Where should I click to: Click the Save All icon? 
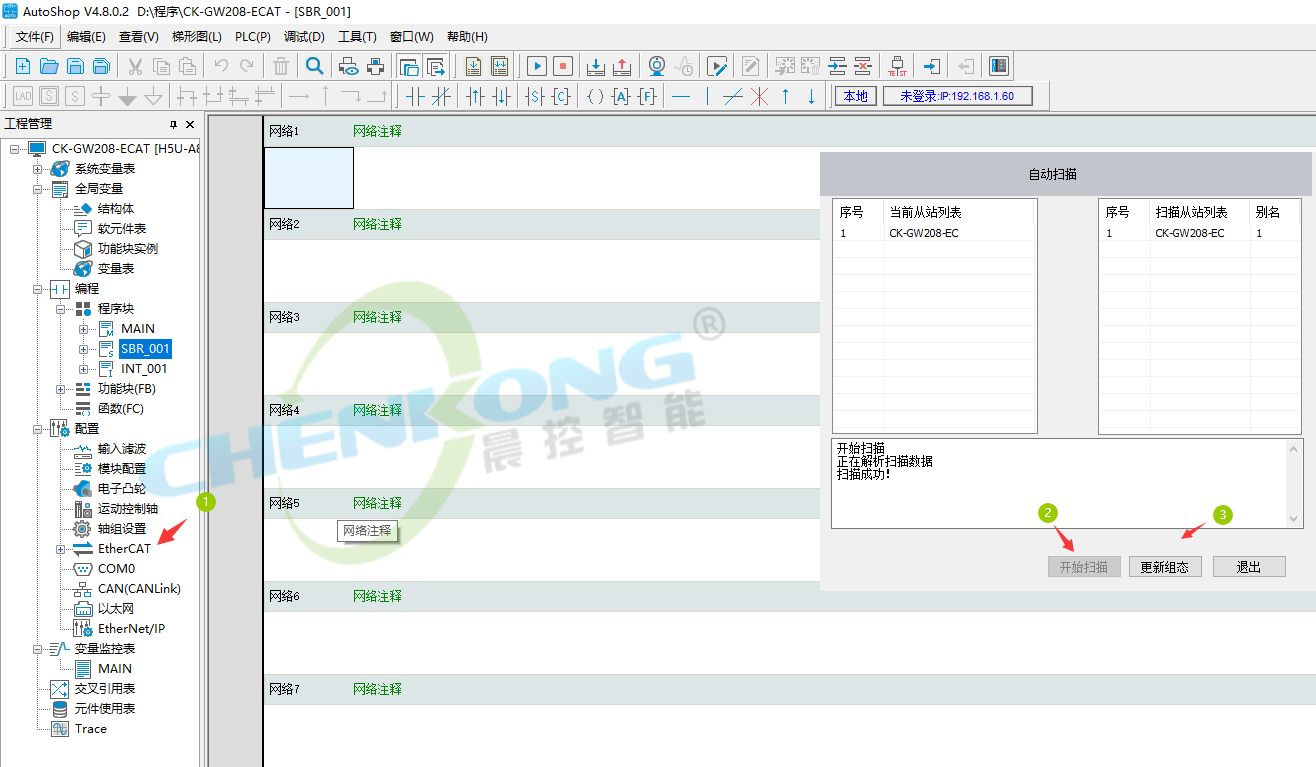click(x=101, y=66)
